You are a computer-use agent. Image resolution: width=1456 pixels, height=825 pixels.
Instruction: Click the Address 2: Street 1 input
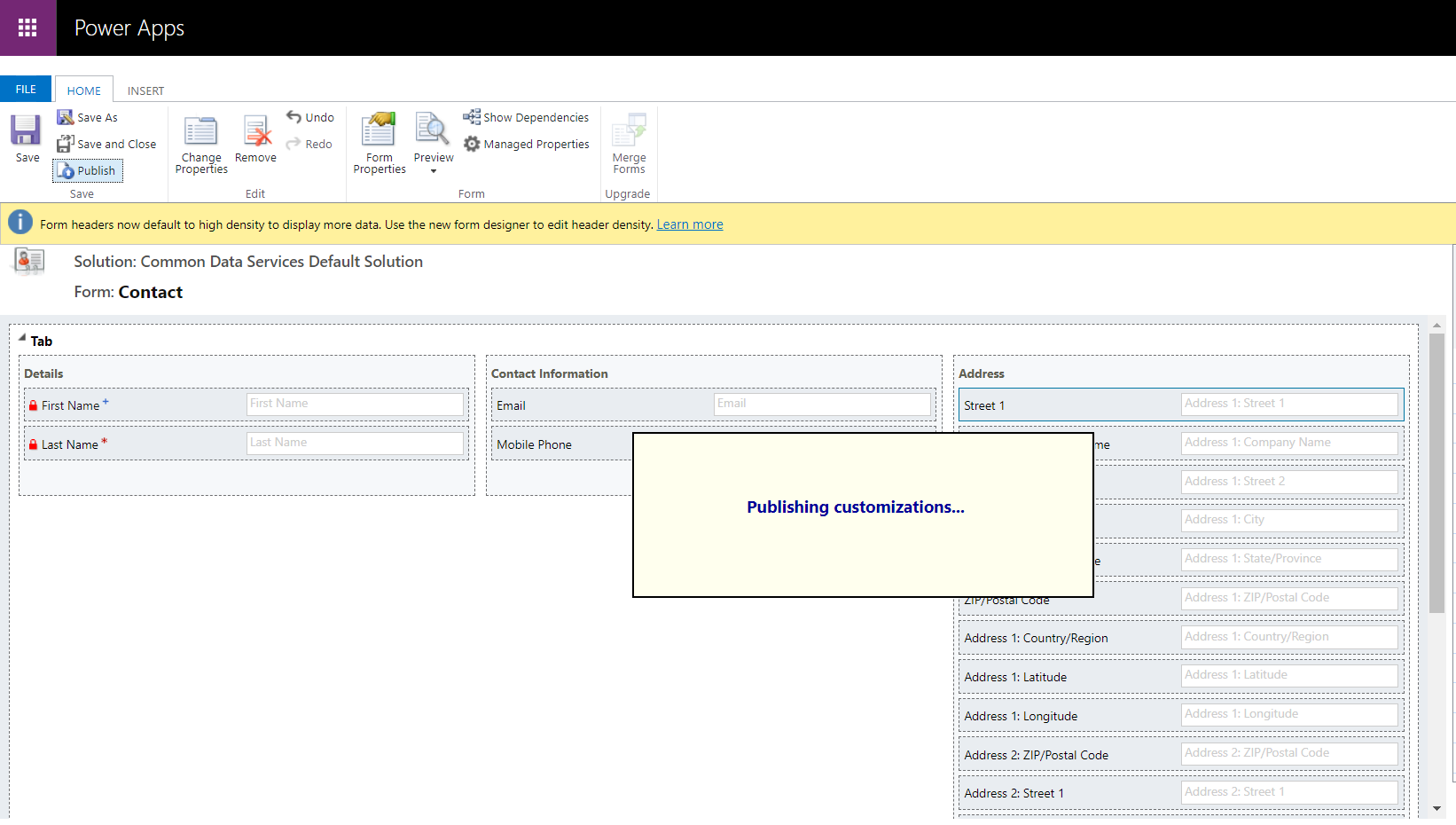point(1289,792)
